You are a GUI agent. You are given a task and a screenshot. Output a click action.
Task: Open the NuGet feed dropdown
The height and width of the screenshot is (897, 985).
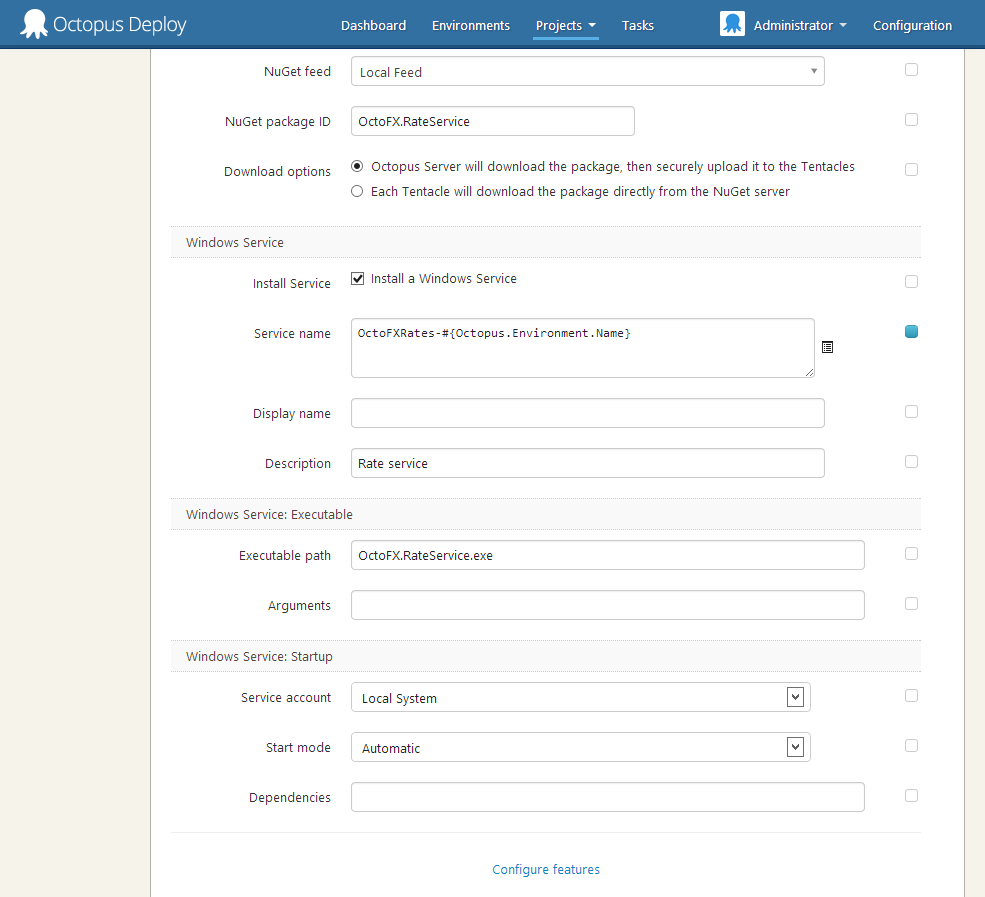coord(587,72)
